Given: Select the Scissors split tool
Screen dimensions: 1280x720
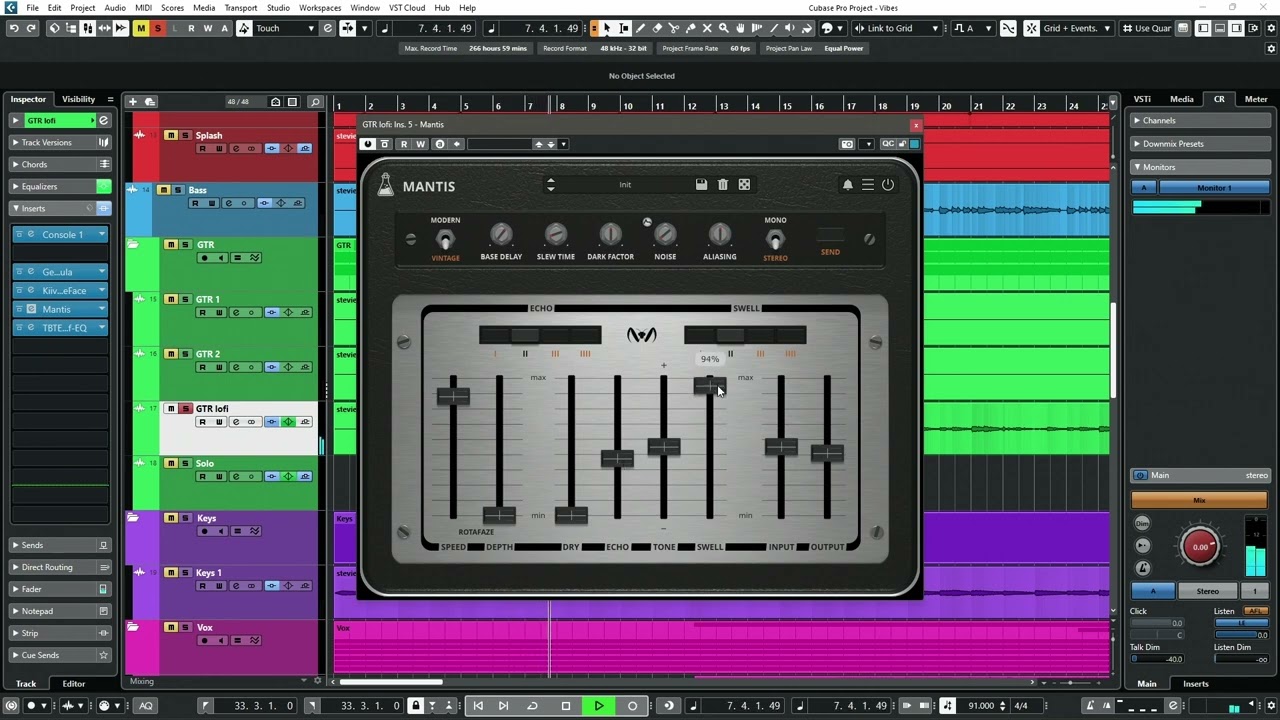Looking at the screenshot, I should pyautogui.click(x=674, y=28).
